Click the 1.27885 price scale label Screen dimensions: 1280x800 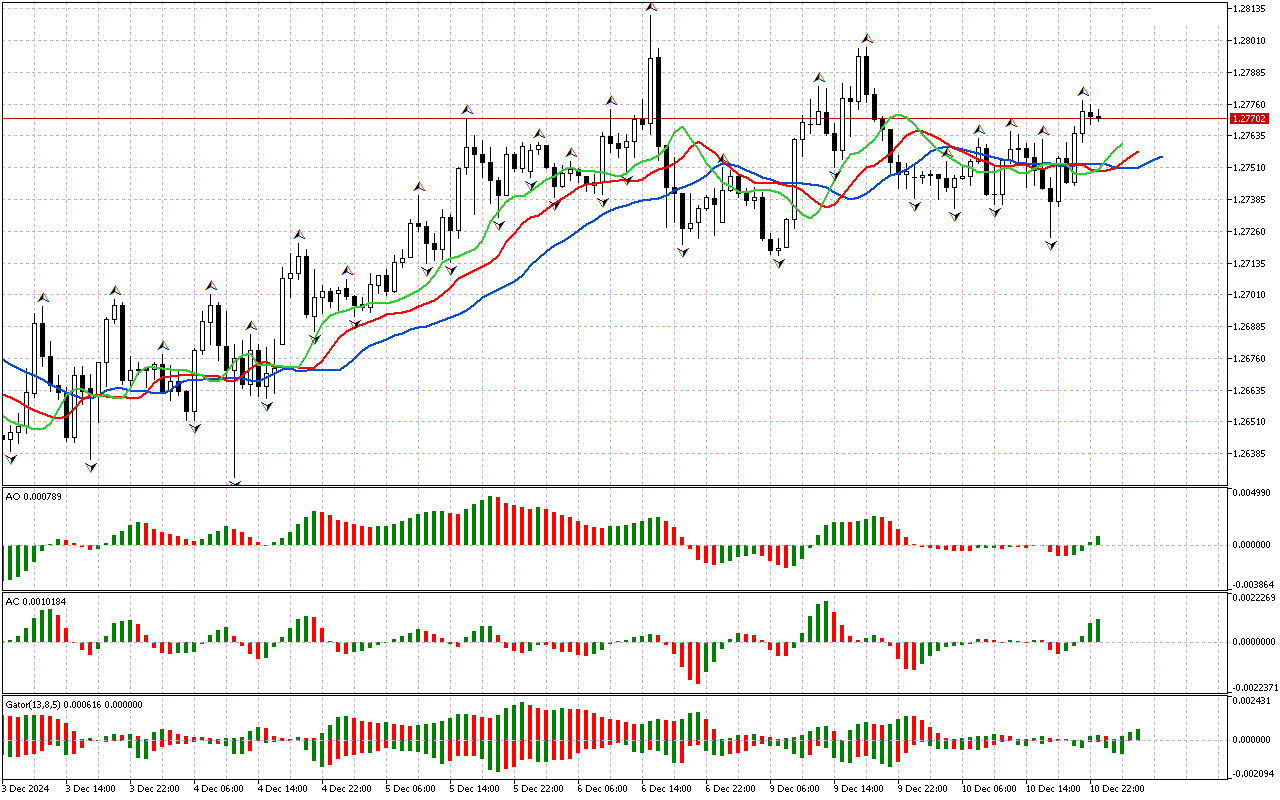click(x=1250, y=72)
